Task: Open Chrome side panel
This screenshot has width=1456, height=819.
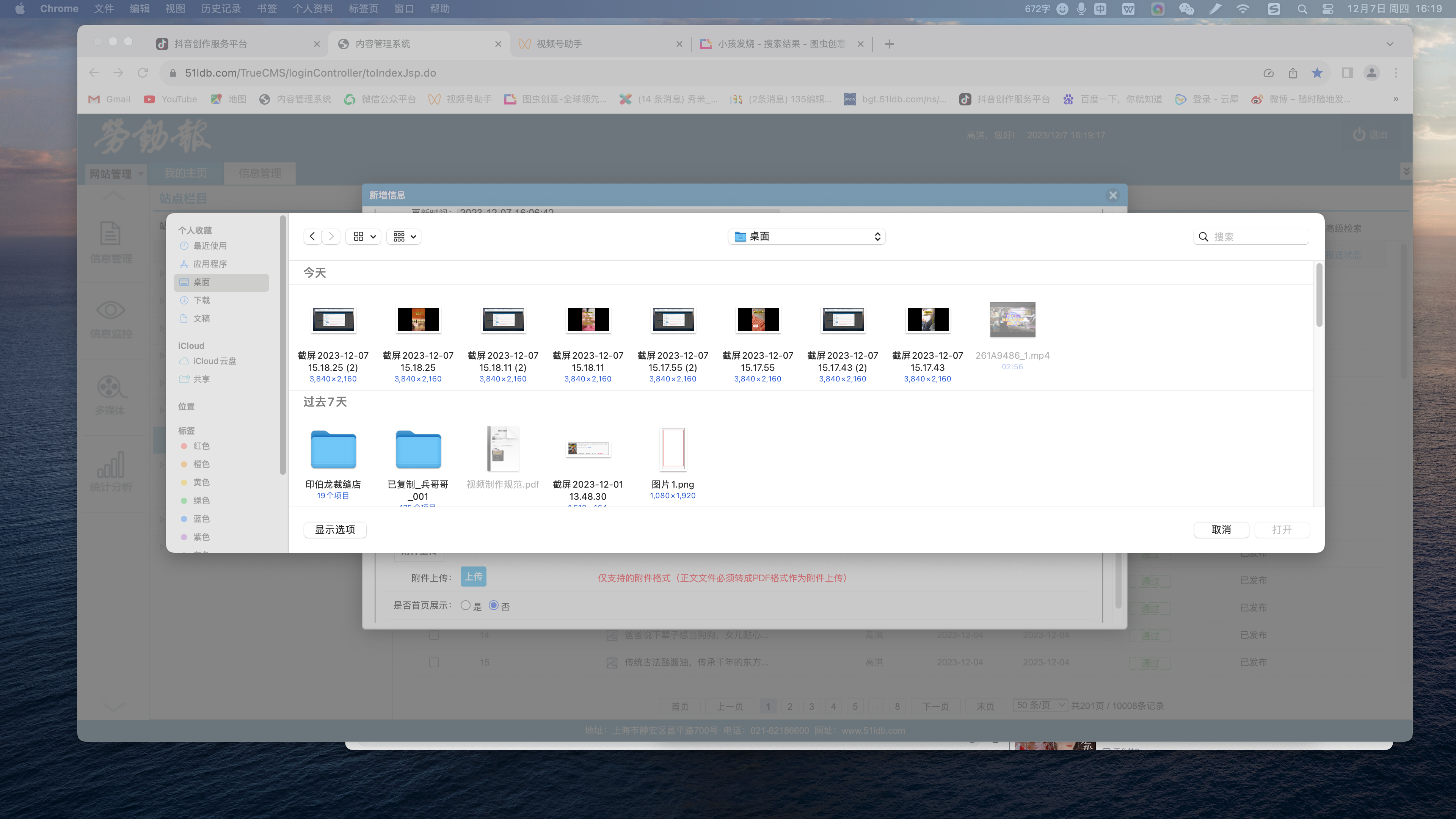Action: click(x=1348, y=73)
